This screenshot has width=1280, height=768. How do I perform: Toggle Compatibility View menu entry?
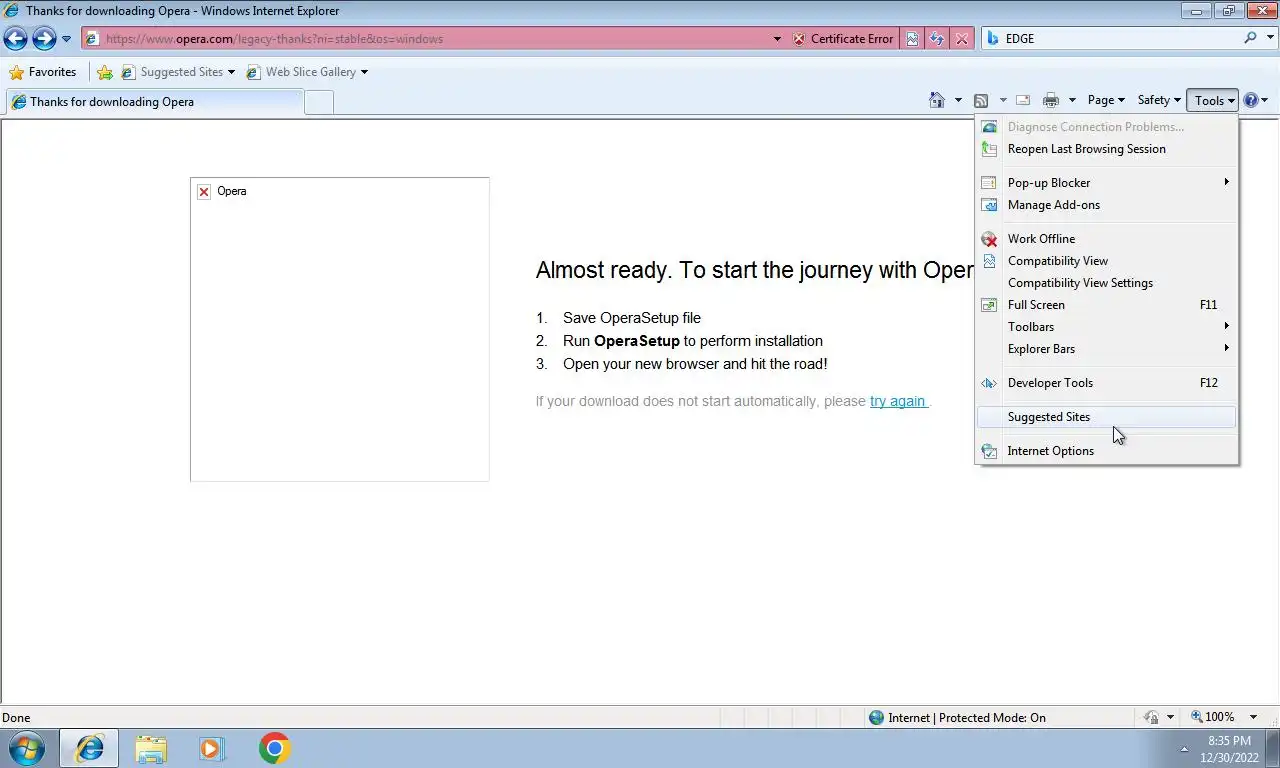coord(1107,261)
